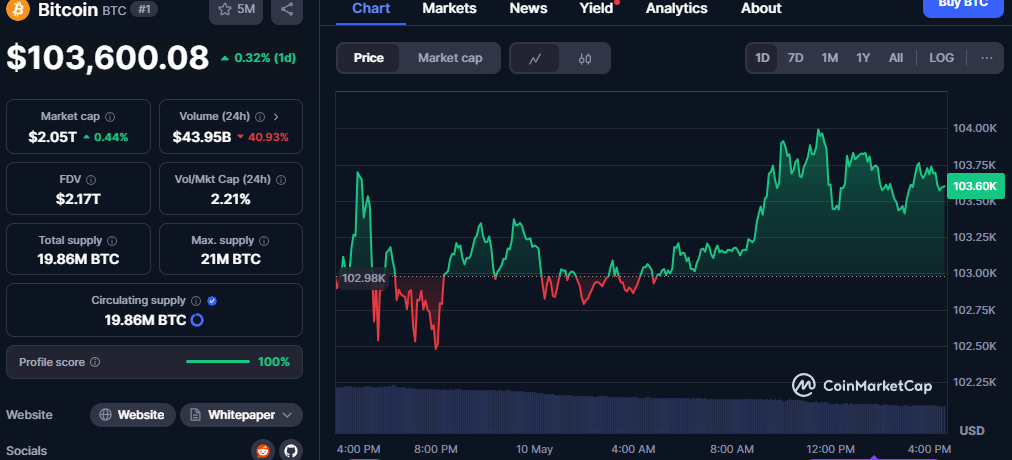Set chart range to 7D
This screenshot has height=460, width=1012.
(795, 58)
